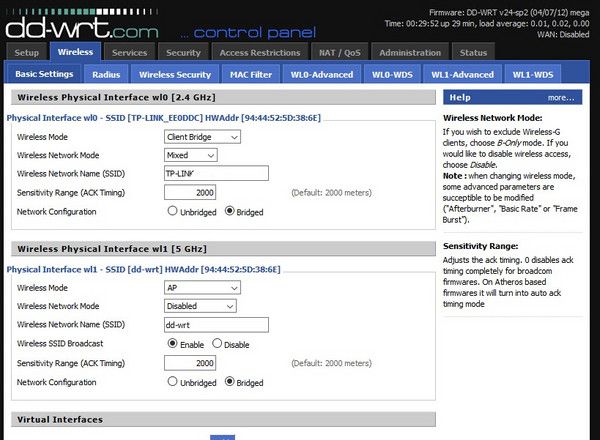
Task: Open the Setup tab
Action: tap(27, 52)
